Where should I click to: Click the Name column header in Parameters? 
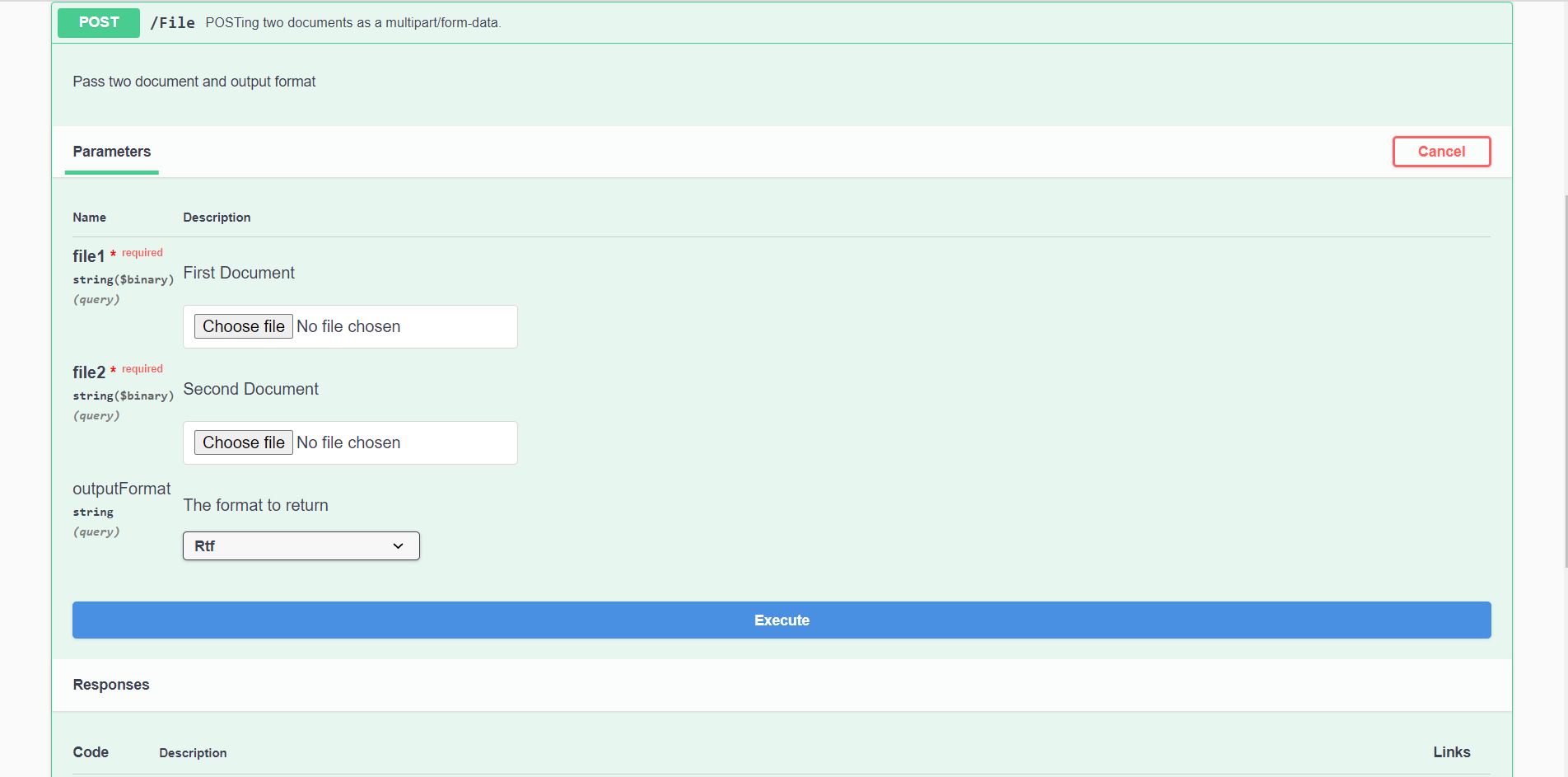point(89,217)
